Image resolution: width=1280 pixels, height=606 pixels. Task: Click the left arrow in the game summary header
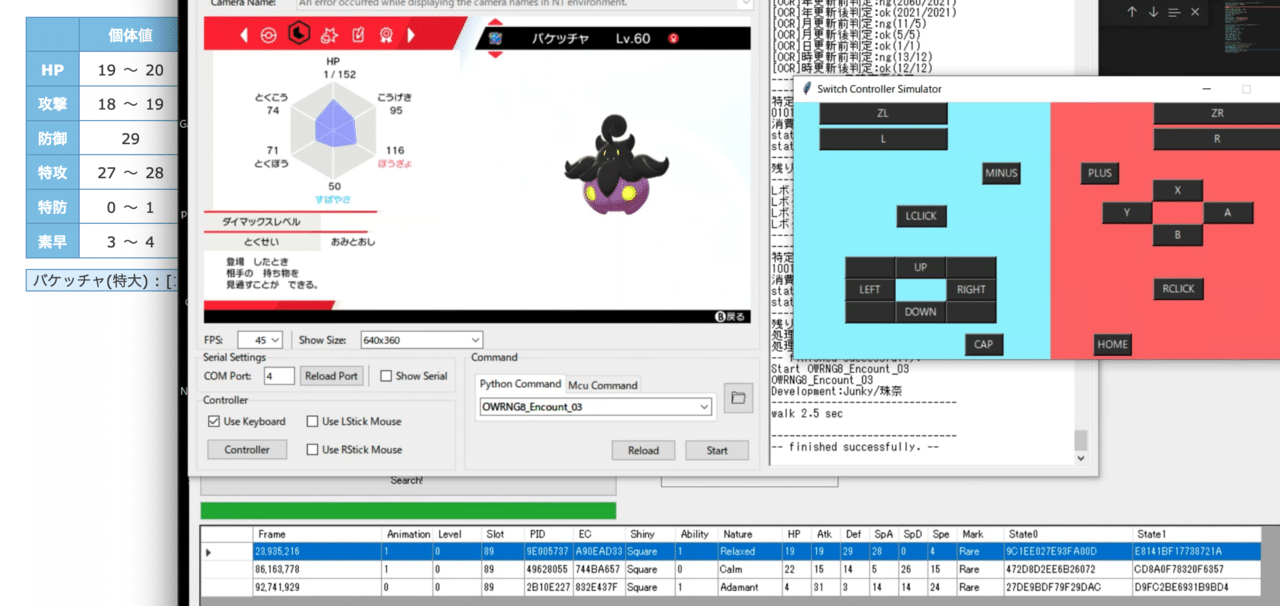pos(244,36)
